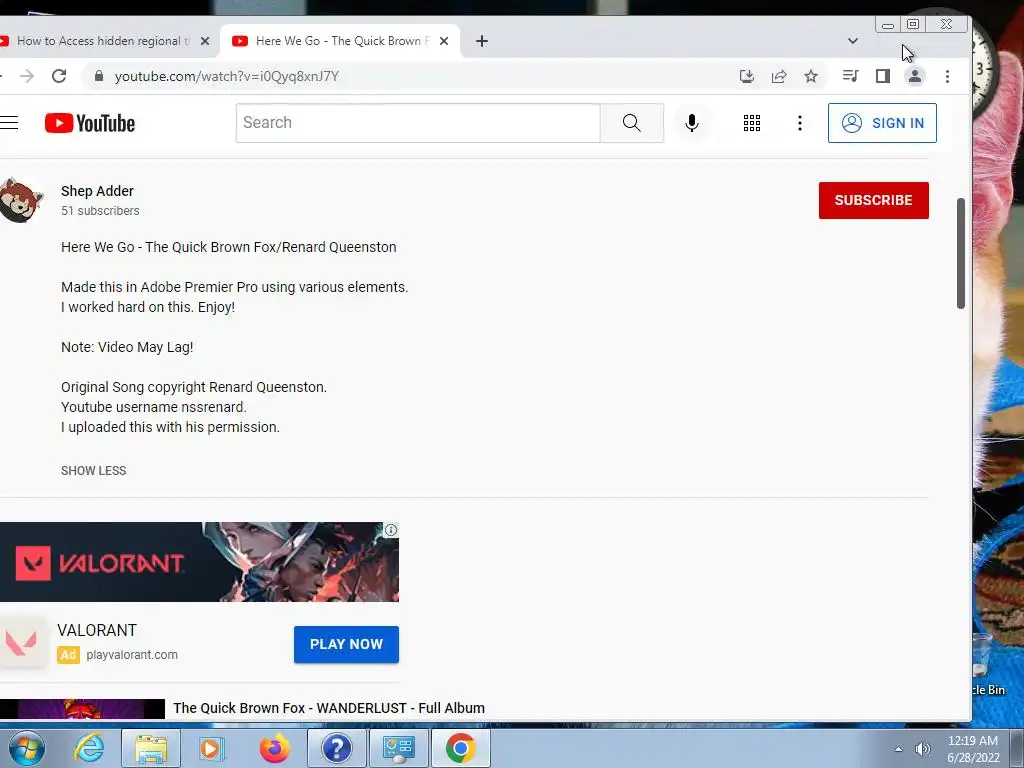This screenshot has width=1024, height=768.
Task: Click "I uploaded this with his permission." line
Action: pos(170,427)
